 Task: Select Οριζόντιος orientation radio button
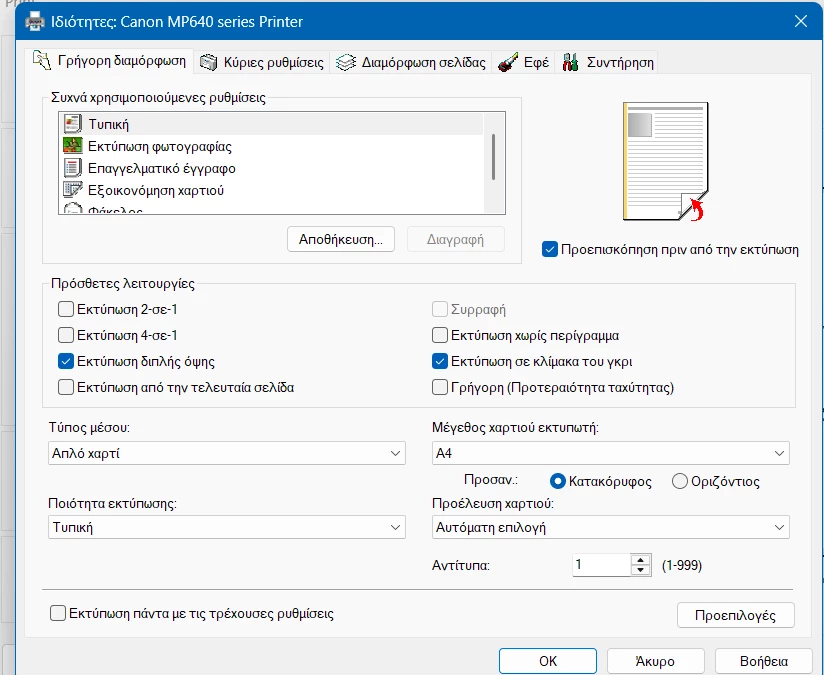(x=679, y=481)
